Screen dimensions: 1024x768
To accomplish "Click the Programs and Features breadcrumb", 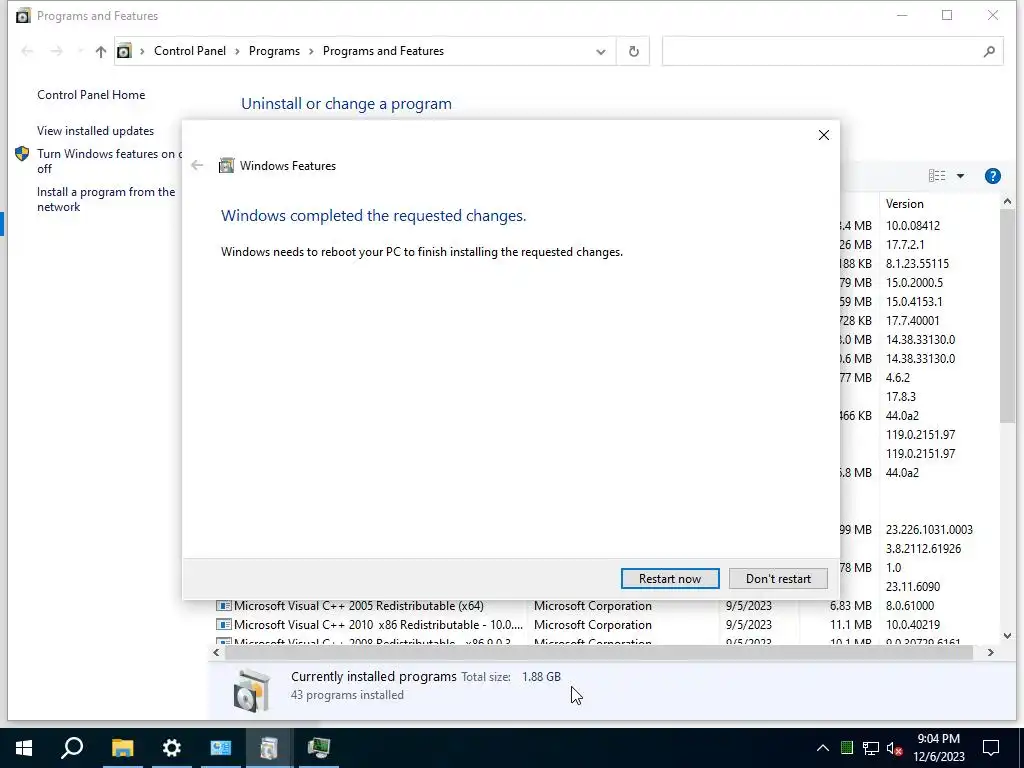I will pos(383,51).
